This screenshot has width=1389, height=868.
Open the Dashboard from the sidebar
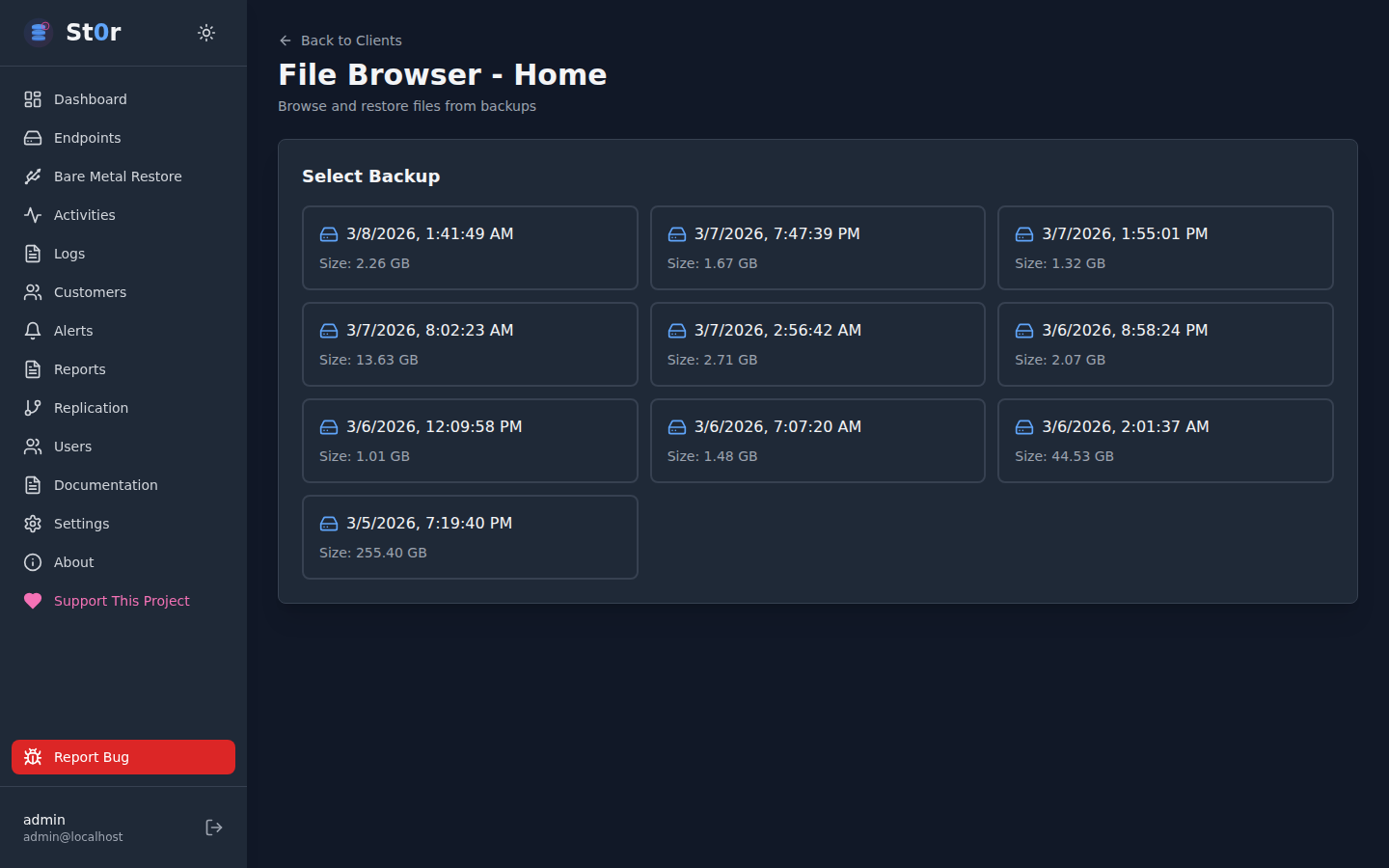[x=90, y=98]
